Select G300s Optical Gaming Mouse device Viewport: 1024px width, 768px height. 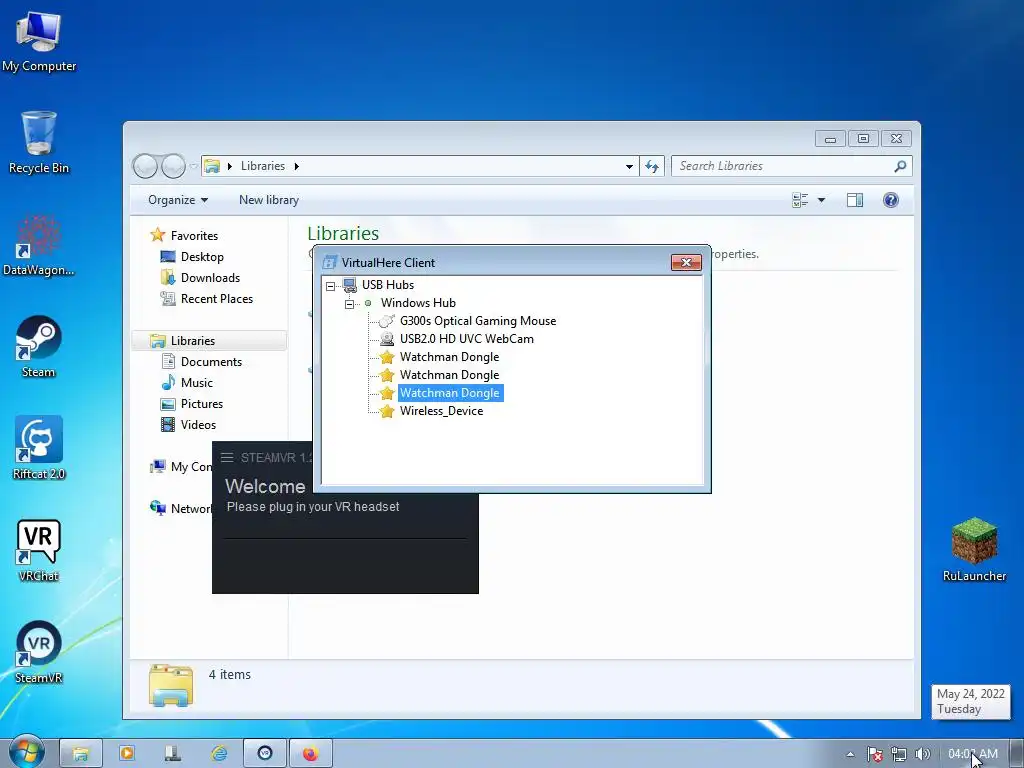click(x=478, y=321)
